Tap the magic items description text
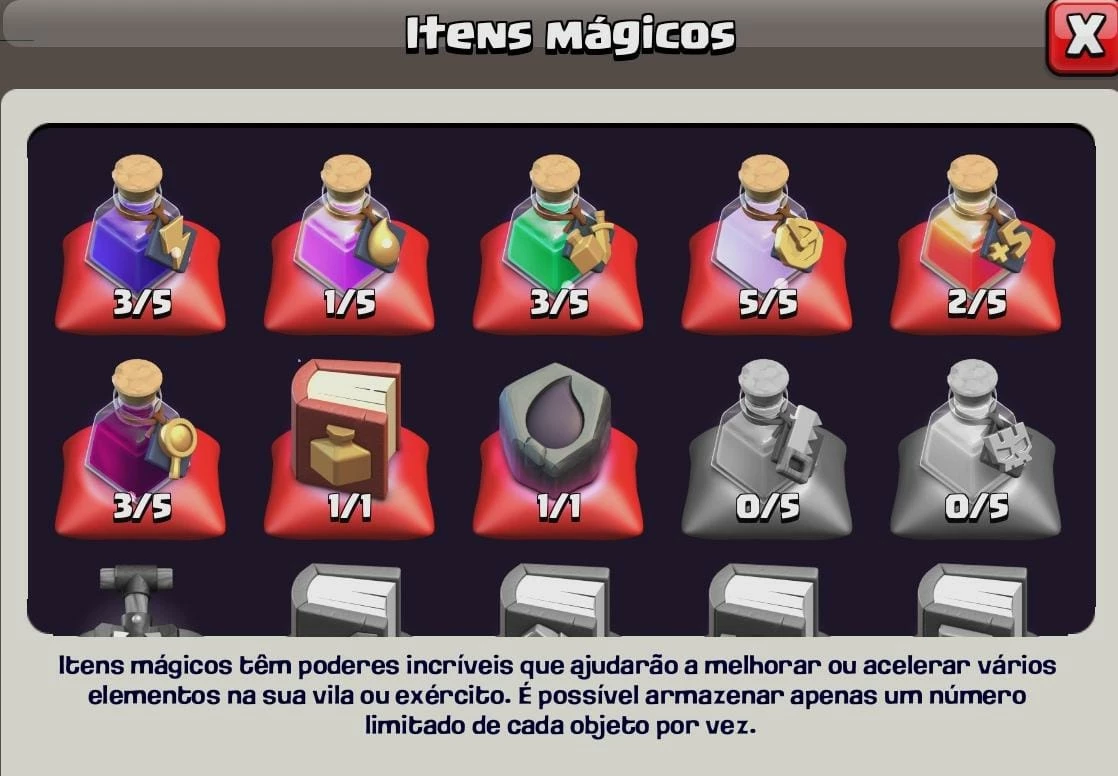The image size is (1118, 776). 558,695
